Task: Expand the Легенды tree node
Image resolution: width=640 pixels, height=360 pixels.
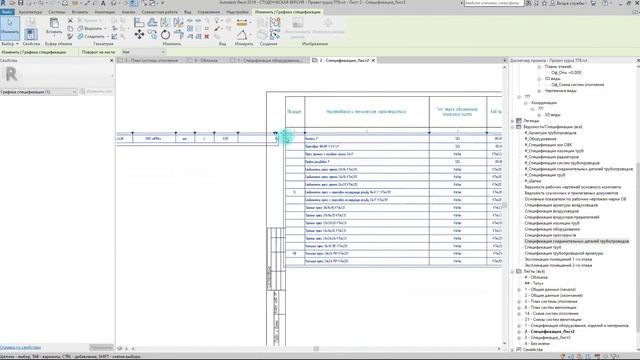Action: pos(513,121)
